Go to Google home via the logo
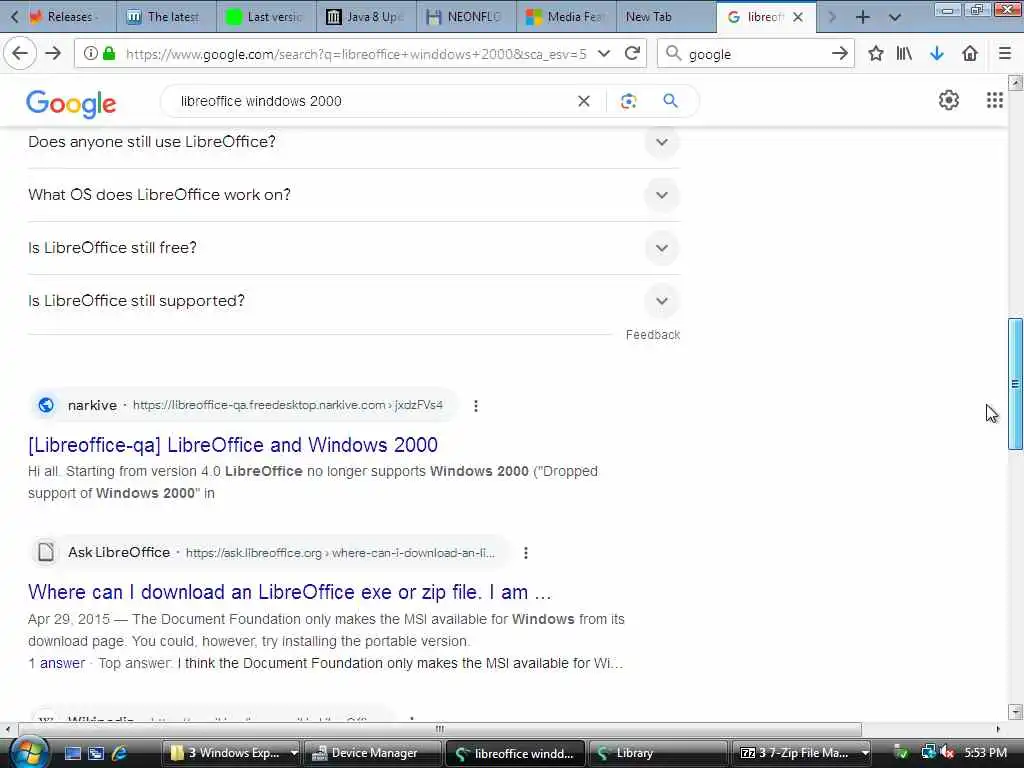 [71, 103]
